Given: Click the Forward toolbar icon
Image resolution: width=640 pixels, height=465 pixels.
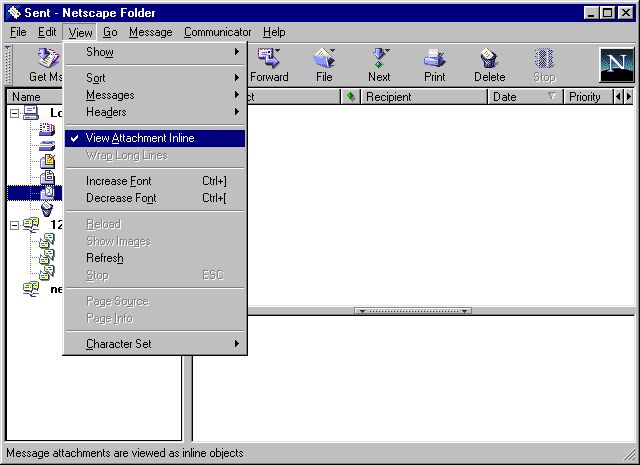Looking at the screenshot, I should click(x=269, y=58).
